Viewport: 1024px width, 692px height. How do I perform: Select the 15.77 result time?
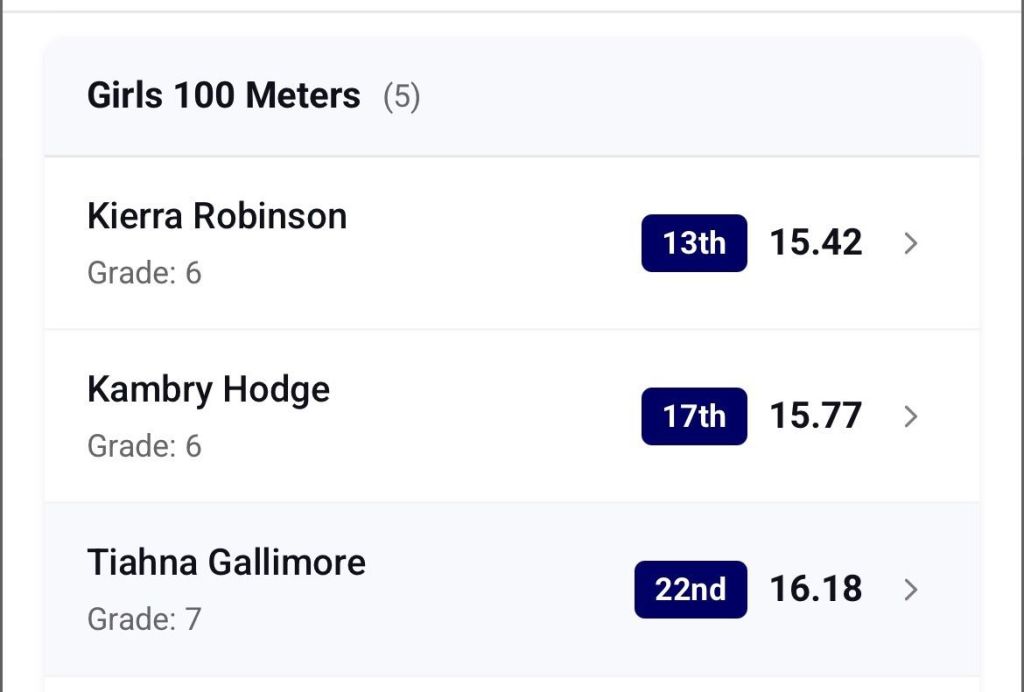pos(815,416)
